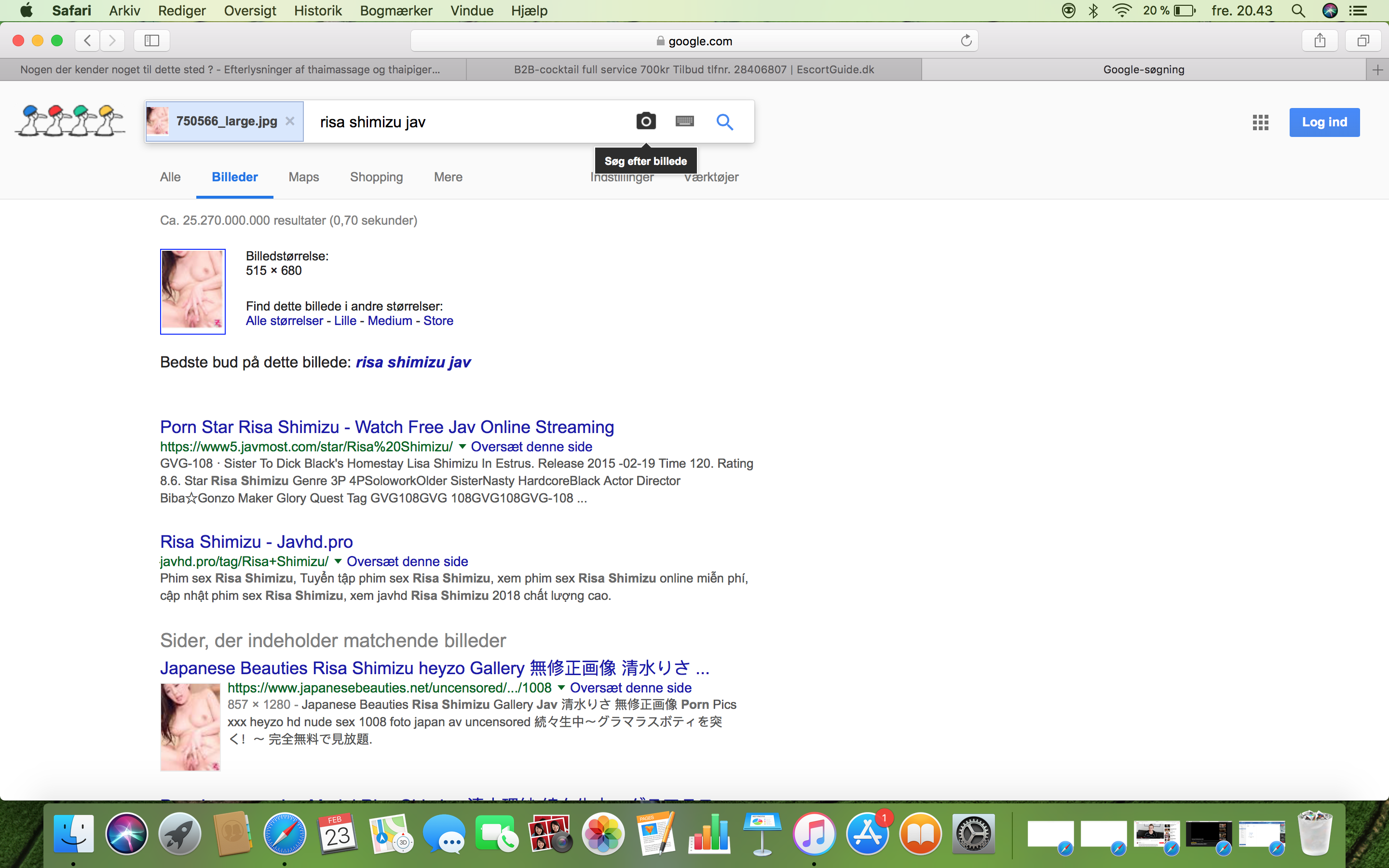Open the Safari share icon
The height and width of the screenshot is (868, 1389).
point(1320,40)
